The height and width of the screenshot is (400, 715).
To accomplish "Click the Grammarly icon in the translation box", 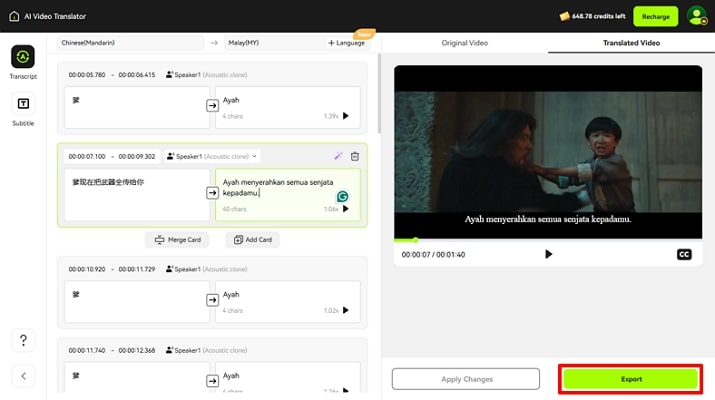I will pos(342,196).
